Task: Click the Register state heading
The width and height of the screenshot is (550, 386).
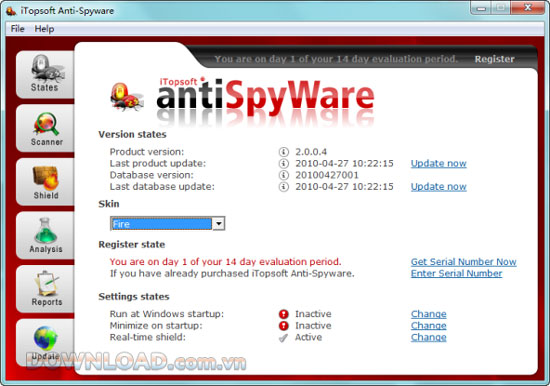Action: pos(132,245)
